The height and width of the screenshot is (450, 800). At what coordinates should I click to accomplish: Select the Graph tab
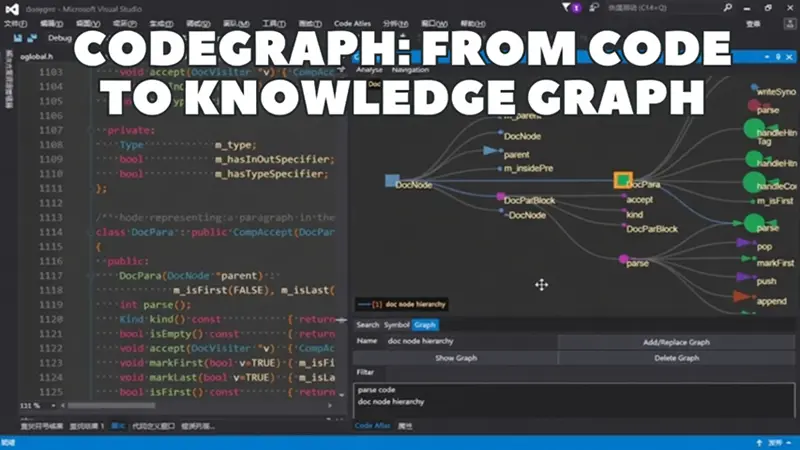click(424, 325)
